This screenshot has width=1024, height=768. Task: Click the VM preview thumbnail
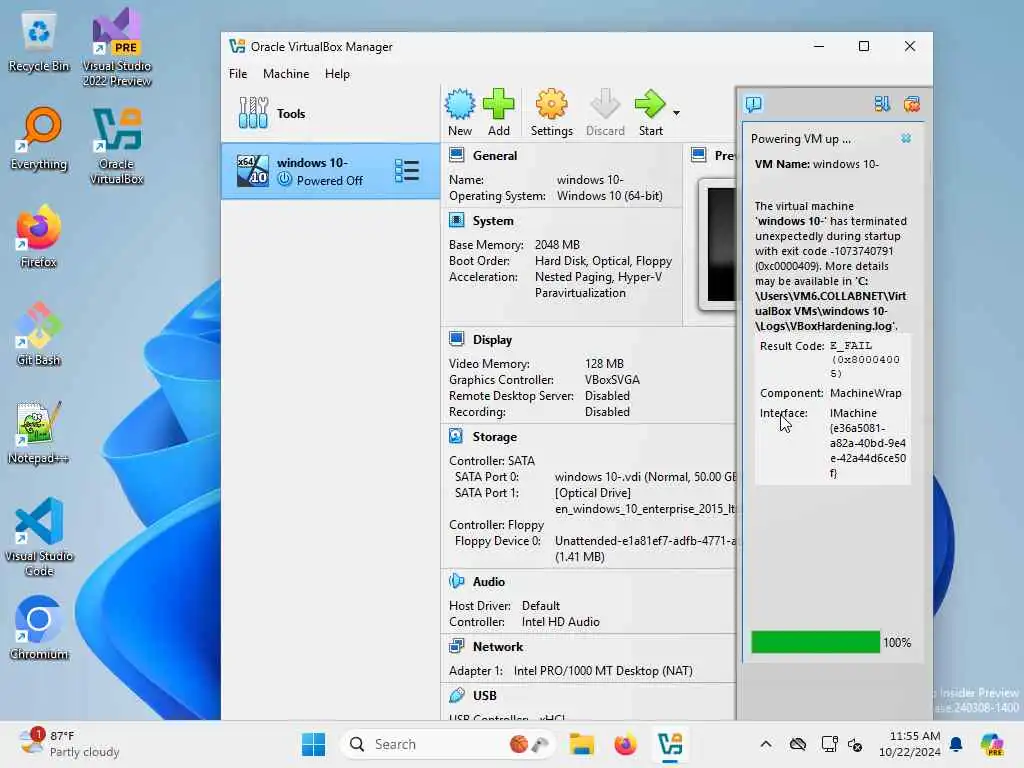[718, 245]
